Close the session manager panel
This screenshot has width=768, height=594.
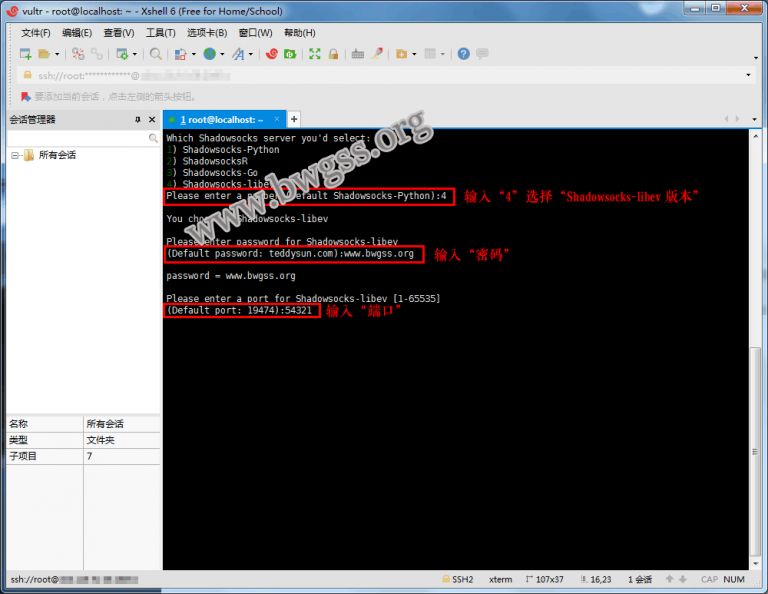pos(152,120)
